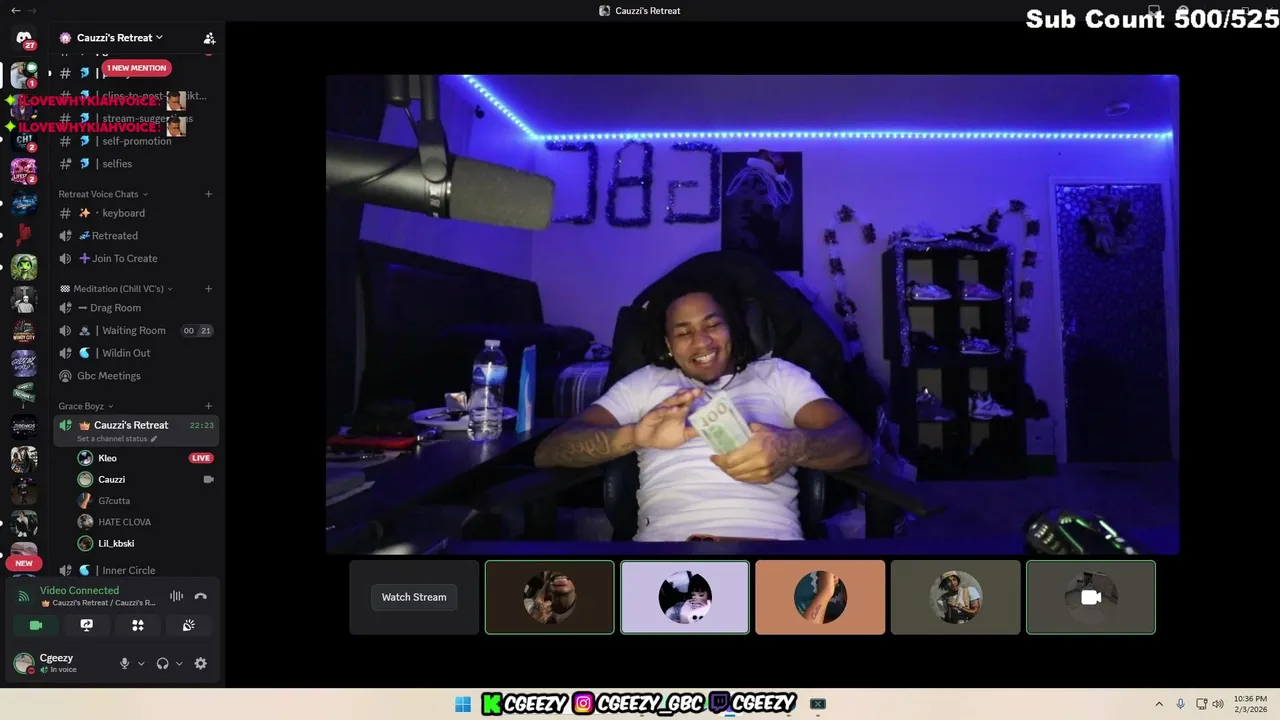Add a channel to the Meditation category
1280x720 pixels.
[208, 289]
